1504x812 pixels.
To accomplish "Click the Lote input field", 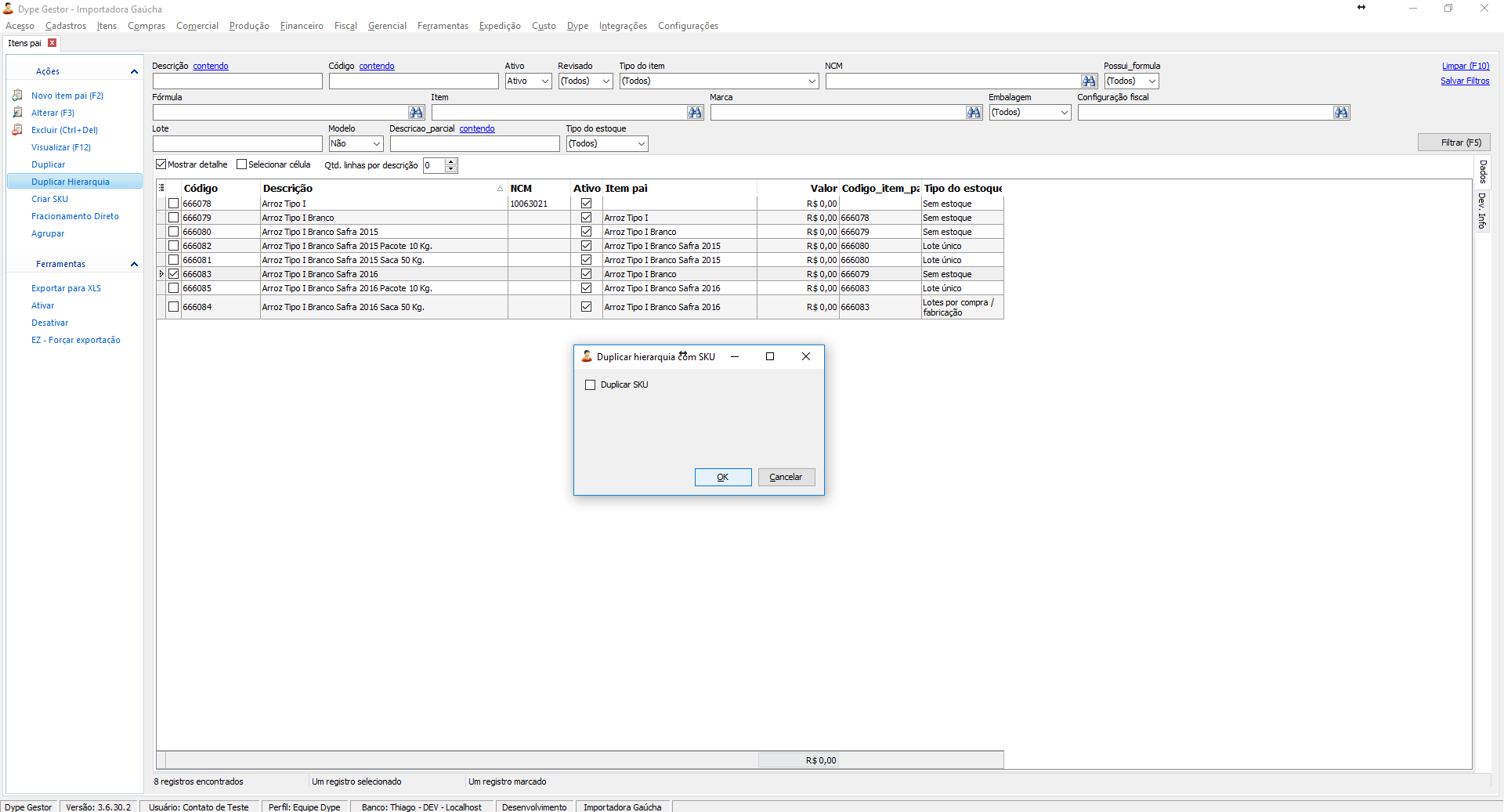I will 237,144.
